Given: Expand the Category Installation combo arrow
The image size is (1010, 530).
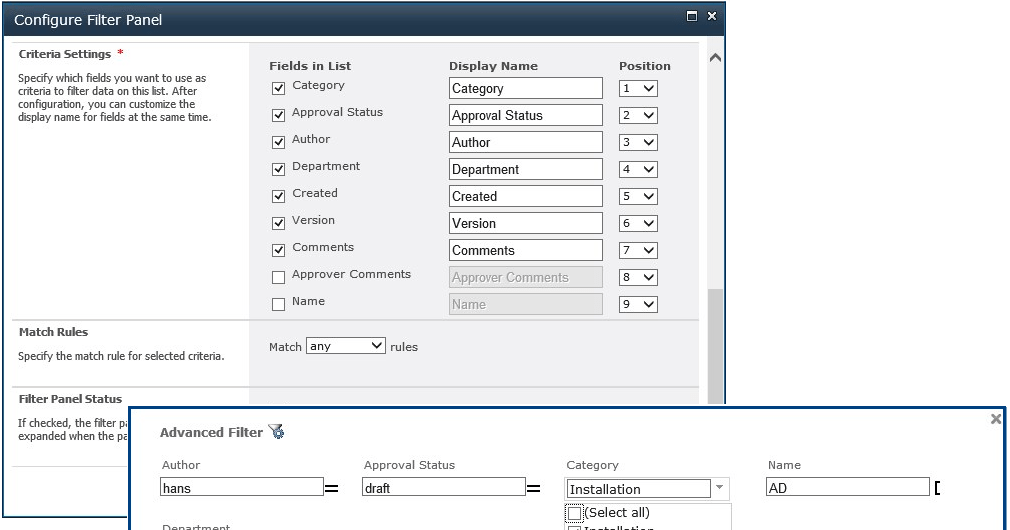Looking at the screenshot, I should click(719, 488).
